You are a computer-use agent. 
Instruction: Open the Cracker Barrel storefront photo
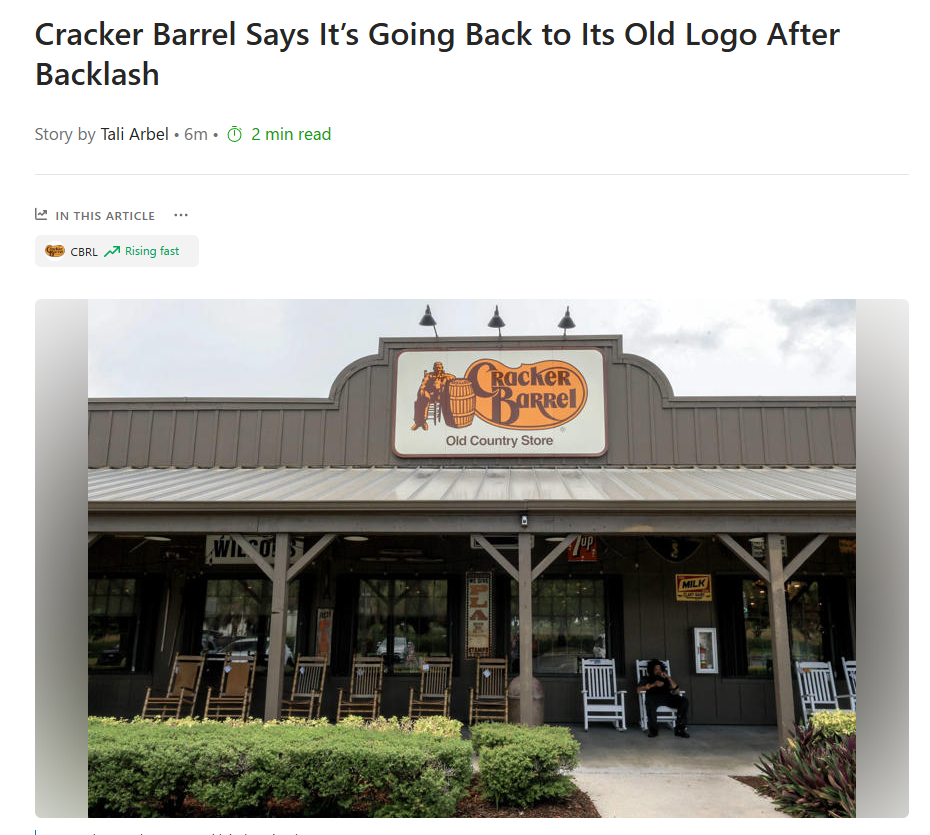point(472,558)
